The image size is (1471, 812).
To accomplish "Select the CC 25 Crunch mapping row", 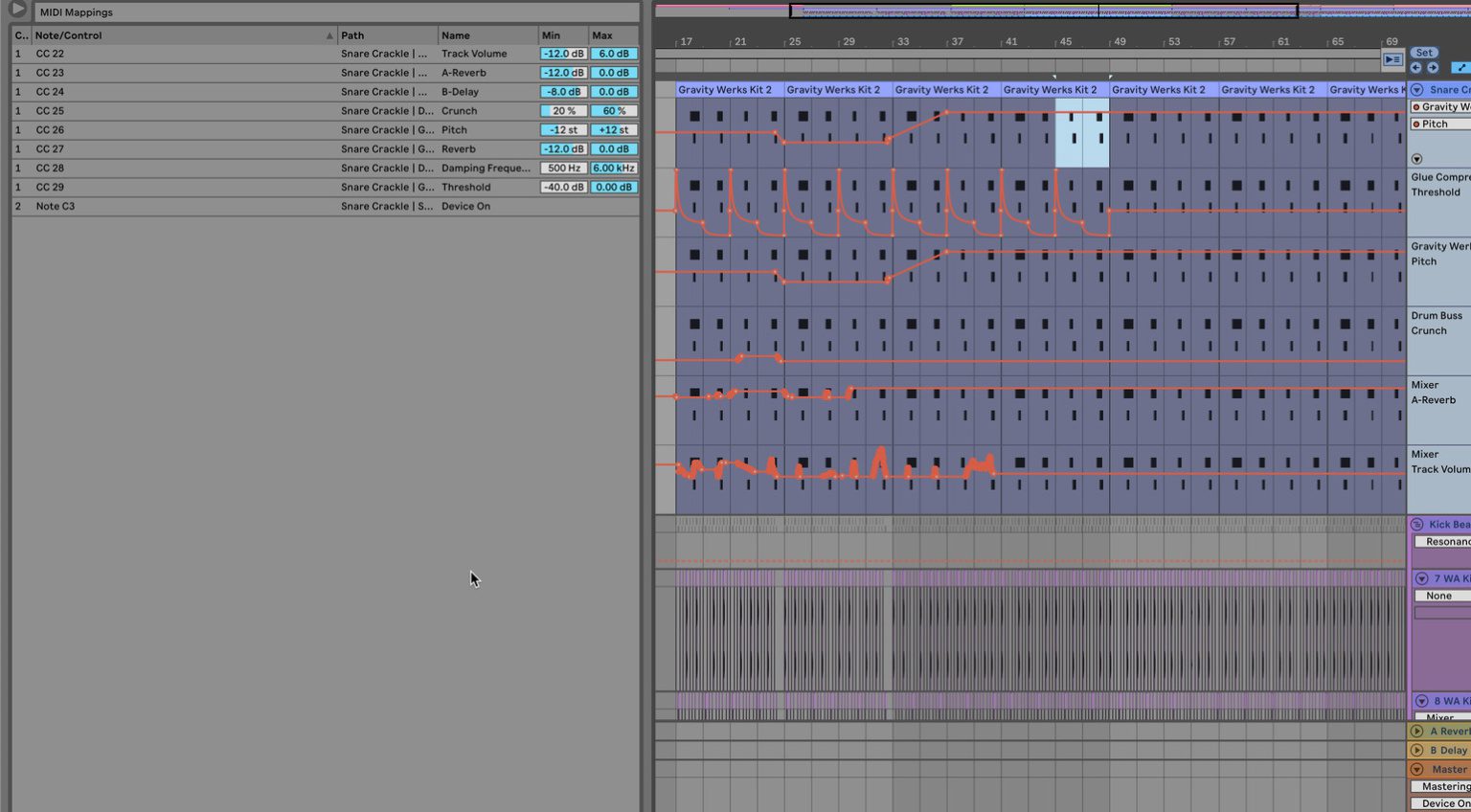I will coord(192,110).
